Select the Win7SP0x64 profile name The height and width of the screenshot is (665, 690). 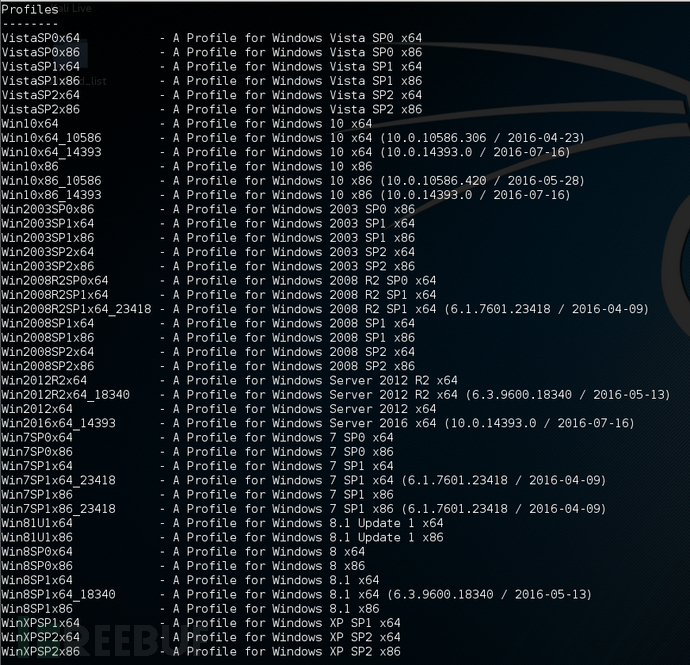coord(37,437)
